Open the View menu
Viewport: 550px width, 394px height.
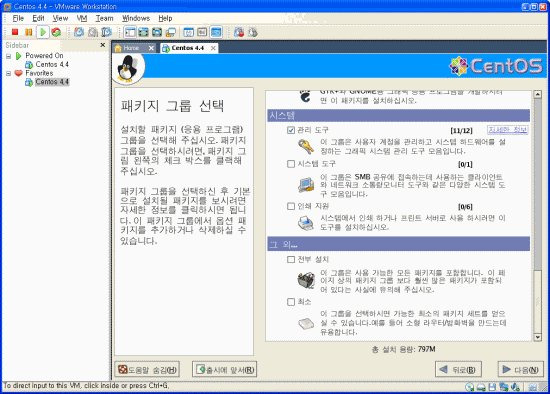[x=60, y=18]
